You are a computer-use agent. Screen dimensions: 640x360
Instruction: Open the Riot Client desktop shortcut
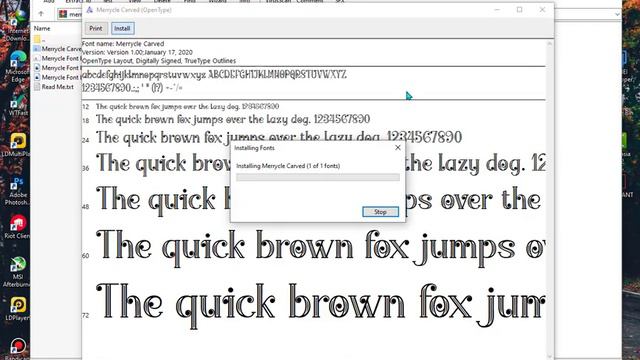tap(17, 227)
